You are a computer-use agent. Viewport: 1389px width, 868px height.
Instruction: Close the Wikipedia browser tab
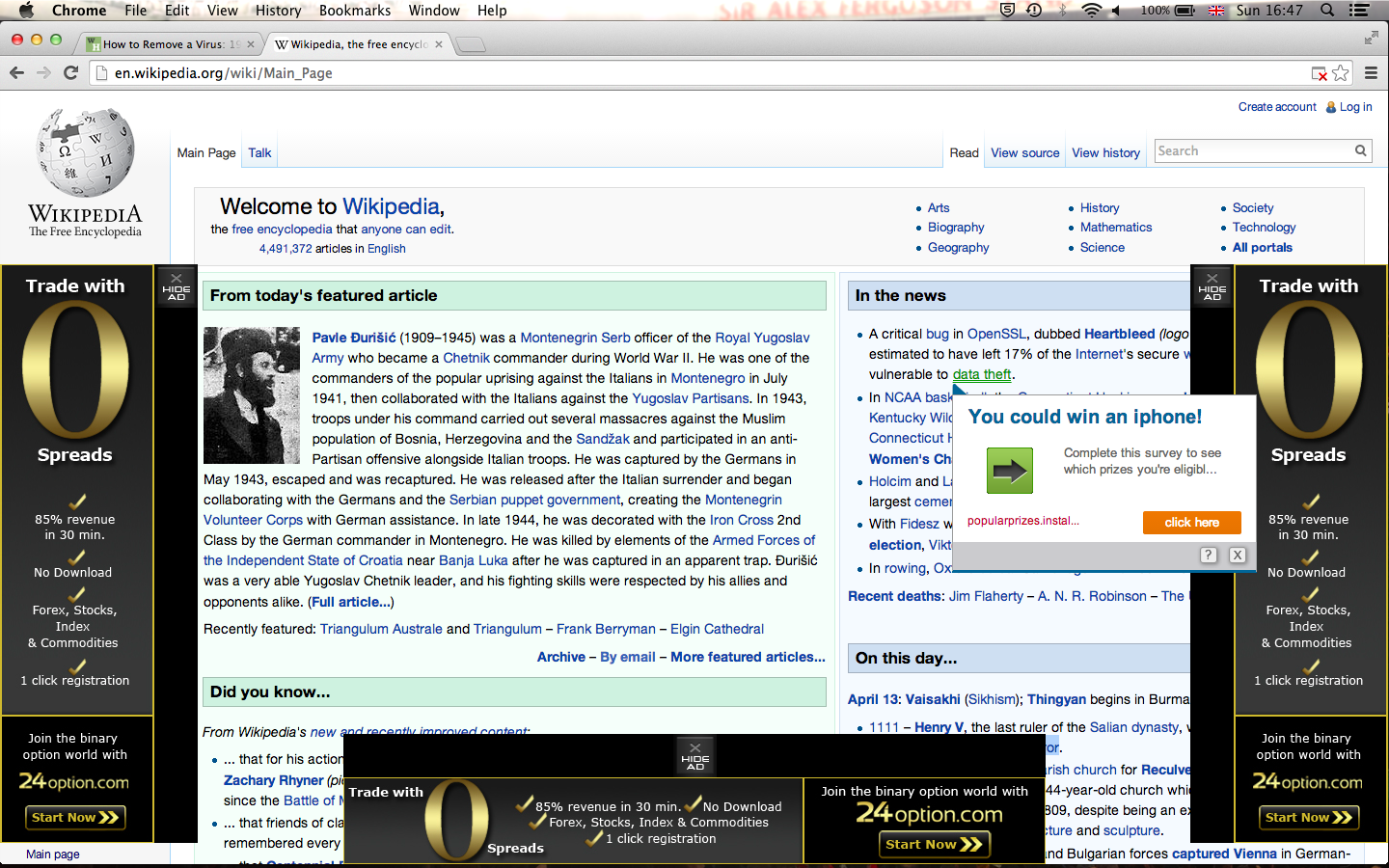coord(439,44)
